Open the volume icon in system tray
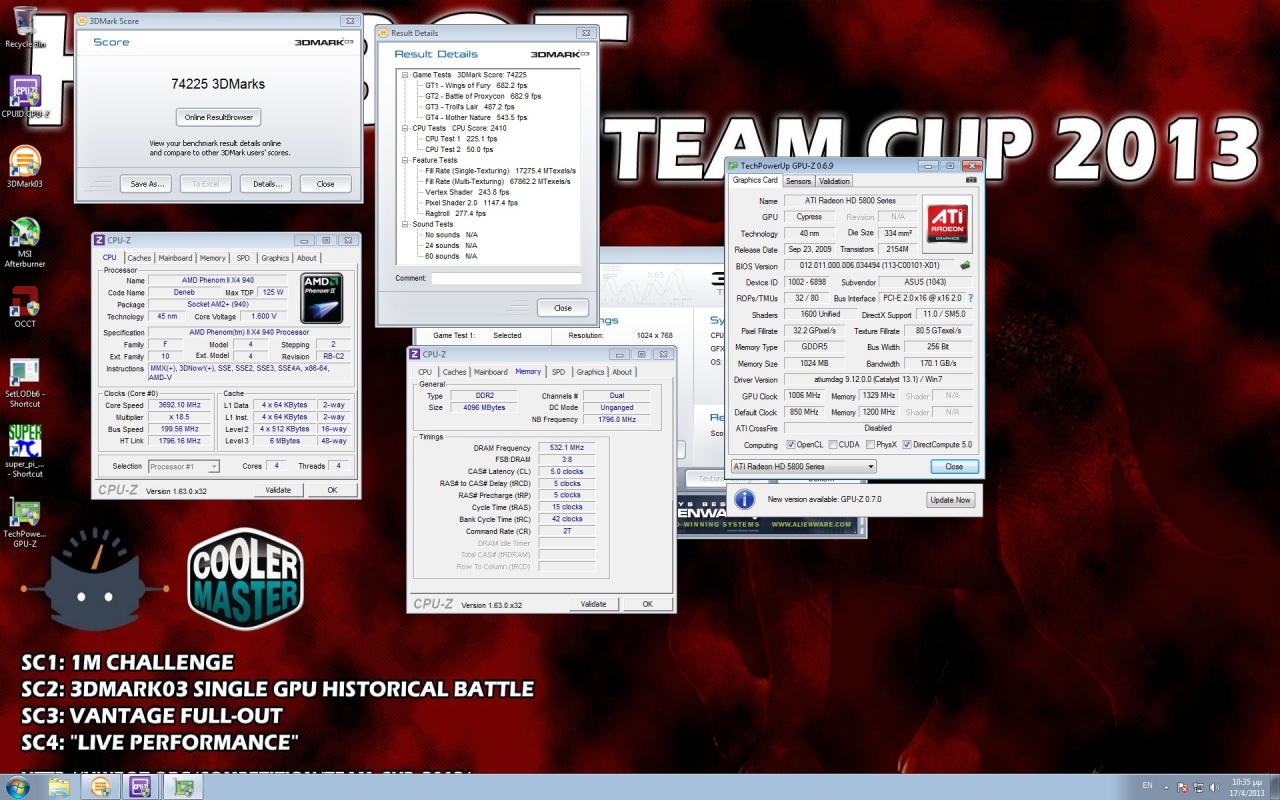 click(1215, 786)
